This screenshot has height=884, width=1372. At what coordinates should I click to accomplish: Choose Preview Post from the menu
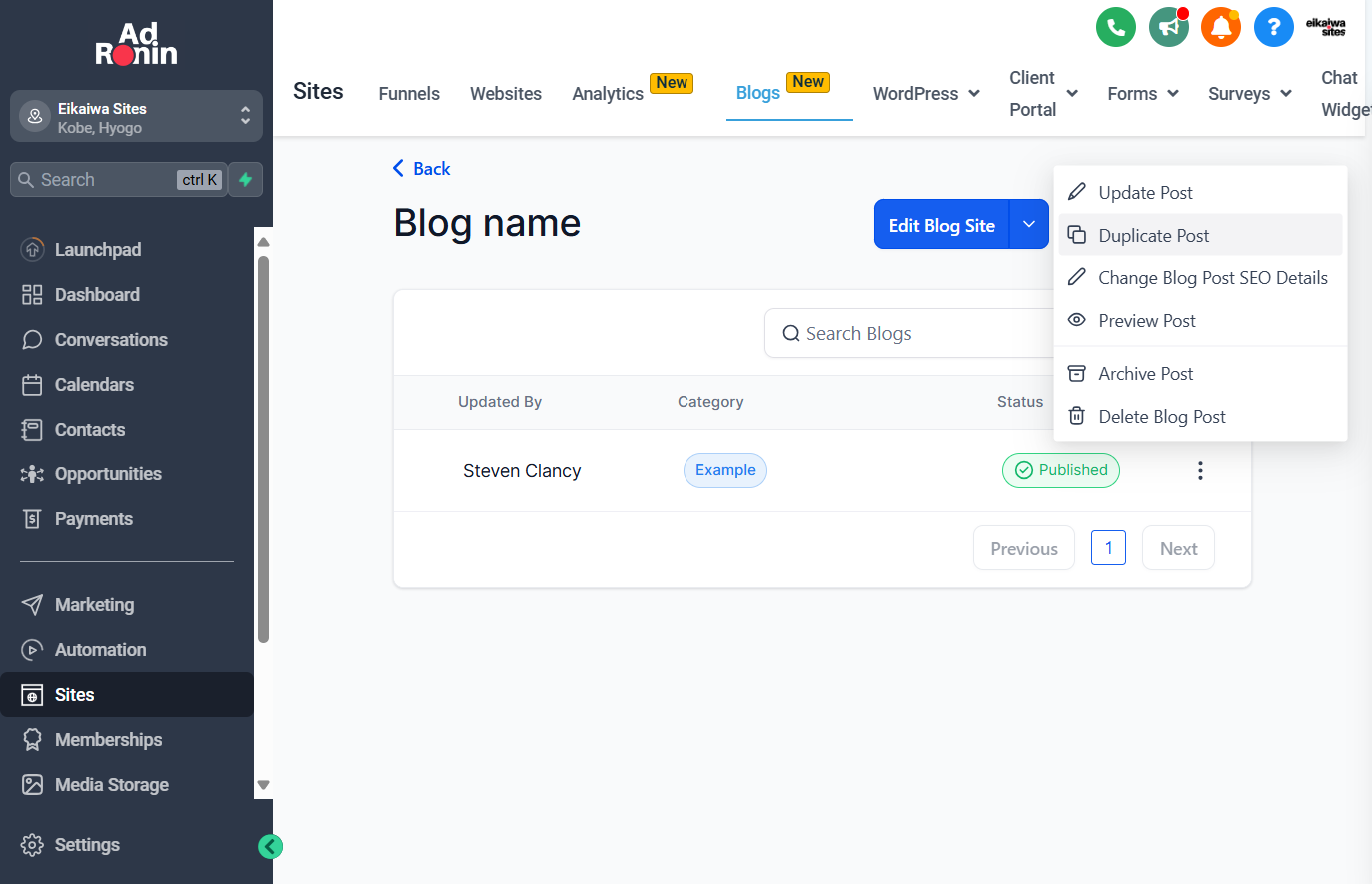1200,321
